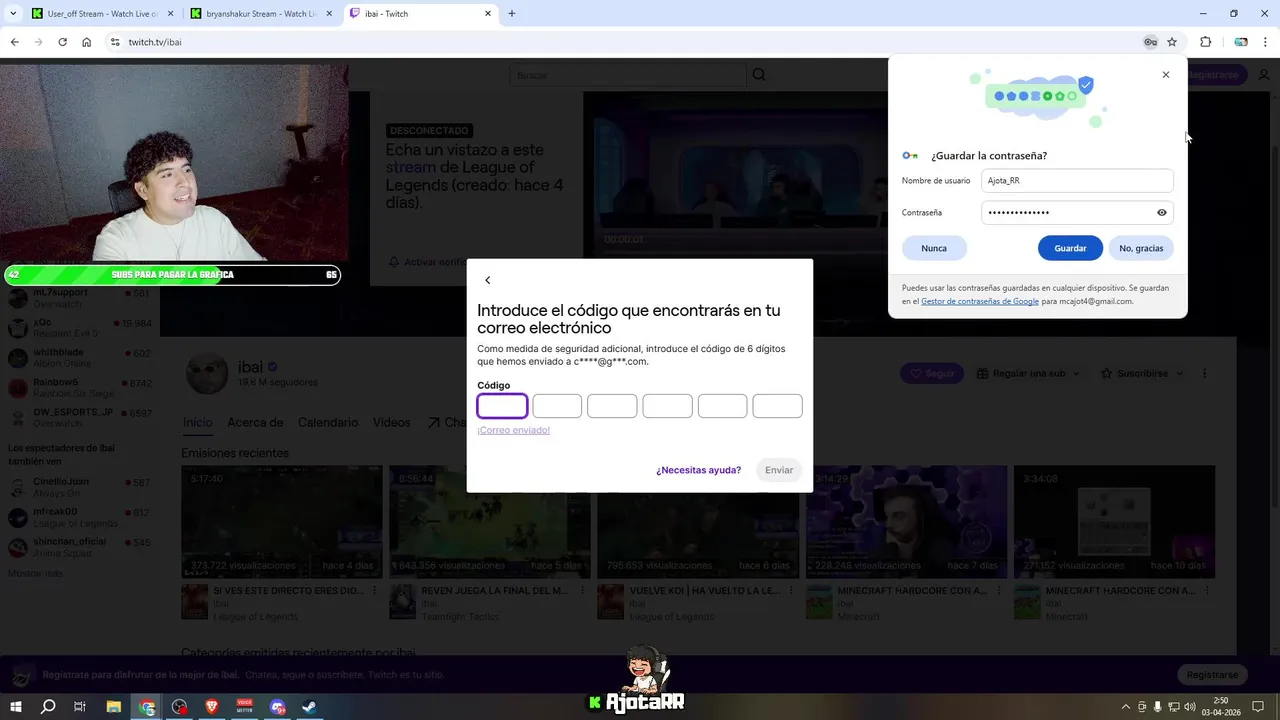Click the password key icon in address bar

coord(1151,42)
